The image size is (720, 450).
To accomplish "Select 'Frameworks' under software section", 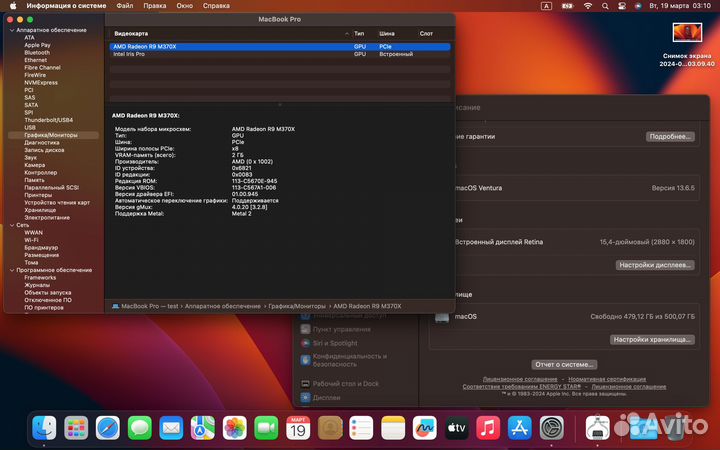I will (40, 278).
